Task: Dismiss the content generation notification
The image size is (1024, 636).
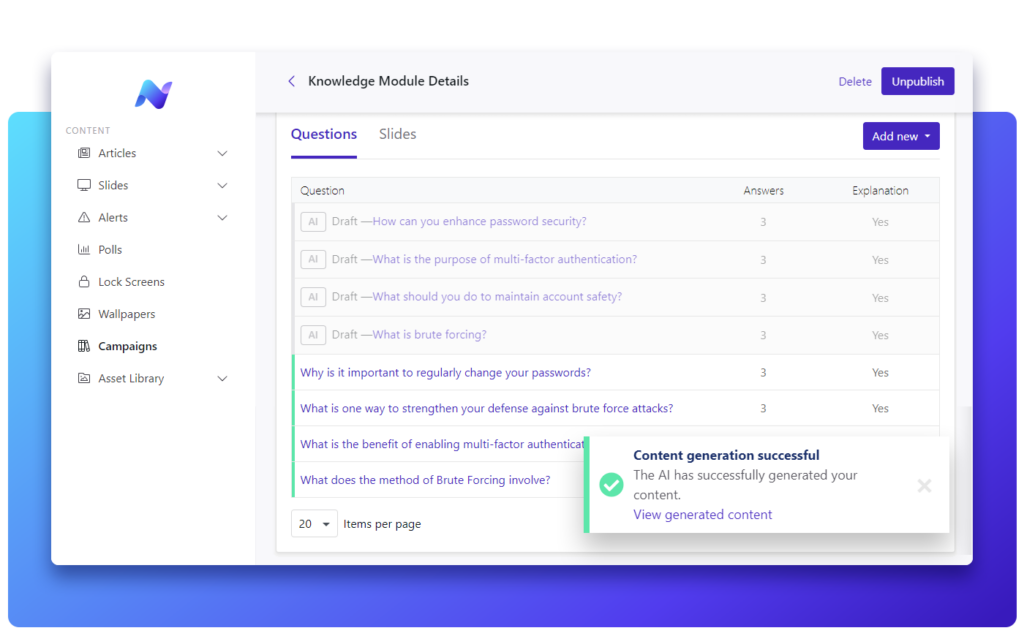Action: (x=924, y=486)
